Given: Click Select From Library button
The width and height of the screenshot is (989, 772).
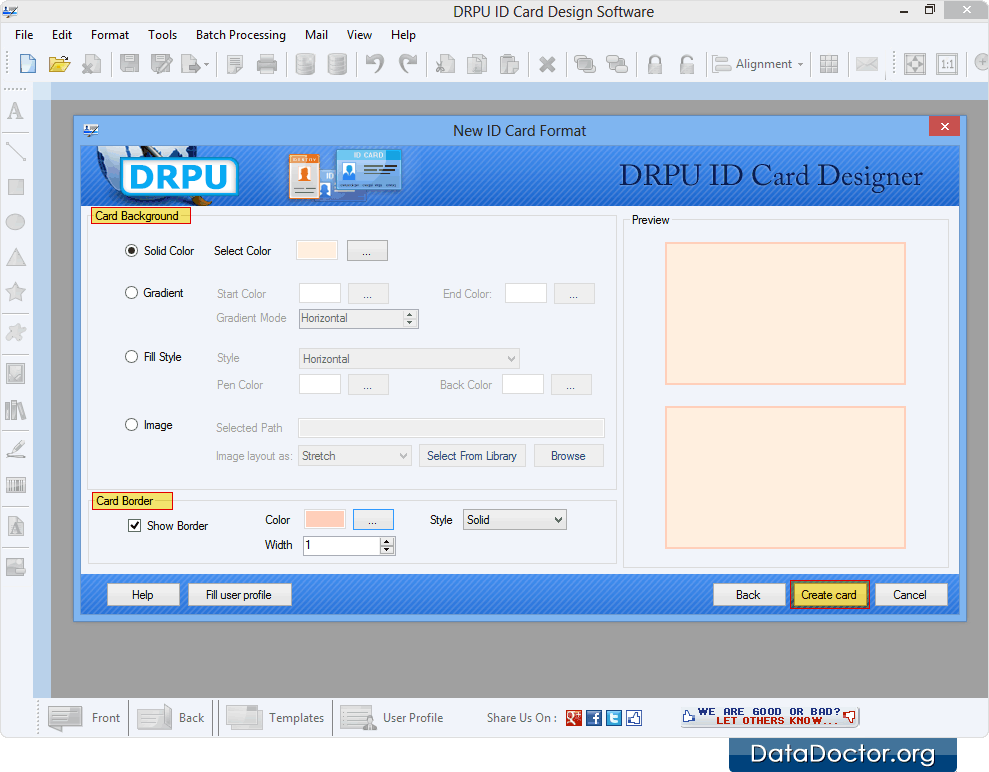Looking at the screenshot, I should (x=472, y=455).
